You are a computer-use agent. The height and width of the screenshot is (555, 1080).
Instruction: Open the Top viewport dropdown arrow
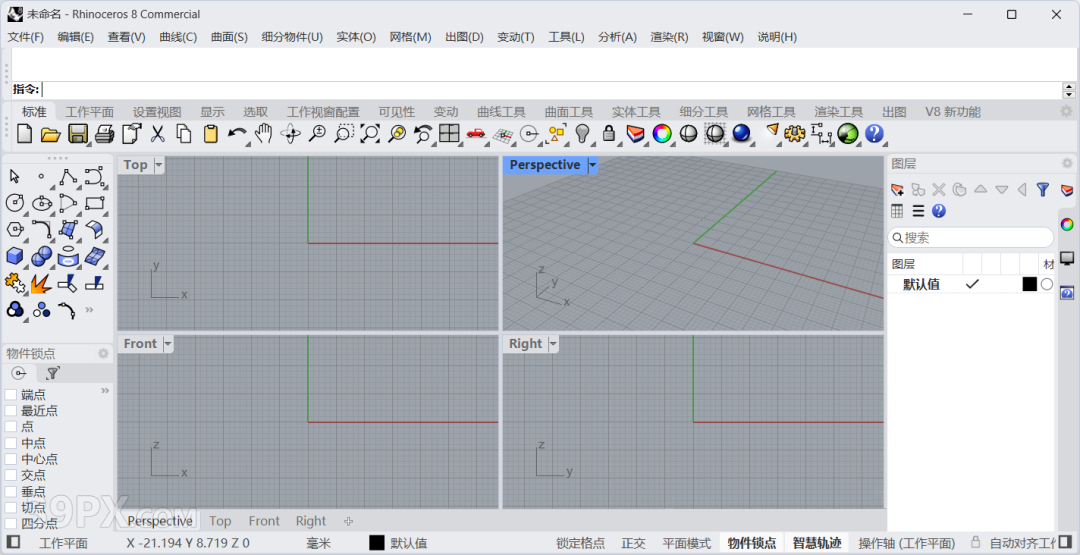point(158,165)
